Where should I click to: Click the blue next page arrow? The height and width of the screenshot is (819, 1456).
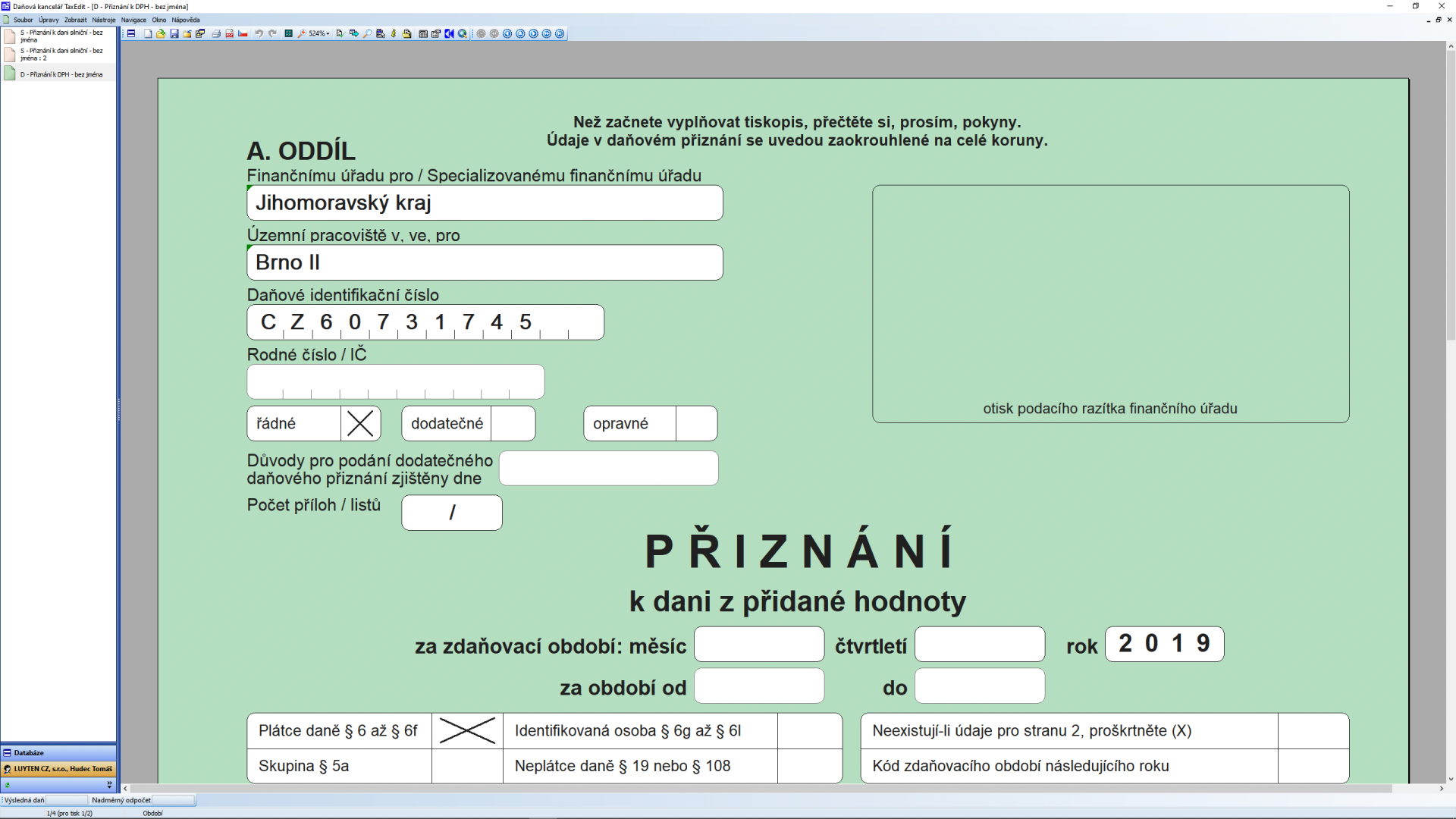pyautogui.click(x=533, y=33)
